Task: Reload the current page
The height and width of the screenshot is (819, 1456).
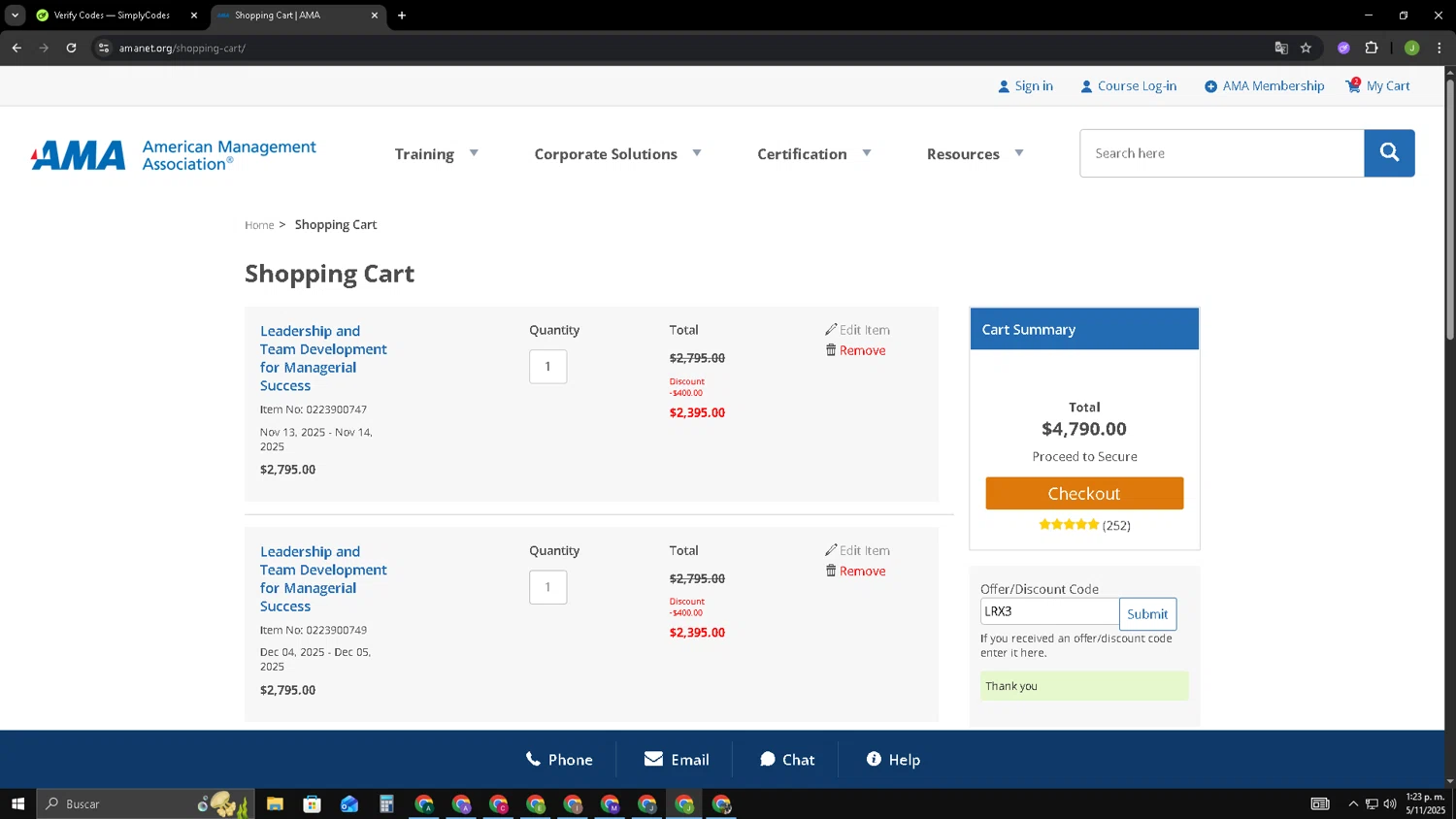Action: pyautogui.click(x=71, y=48)
